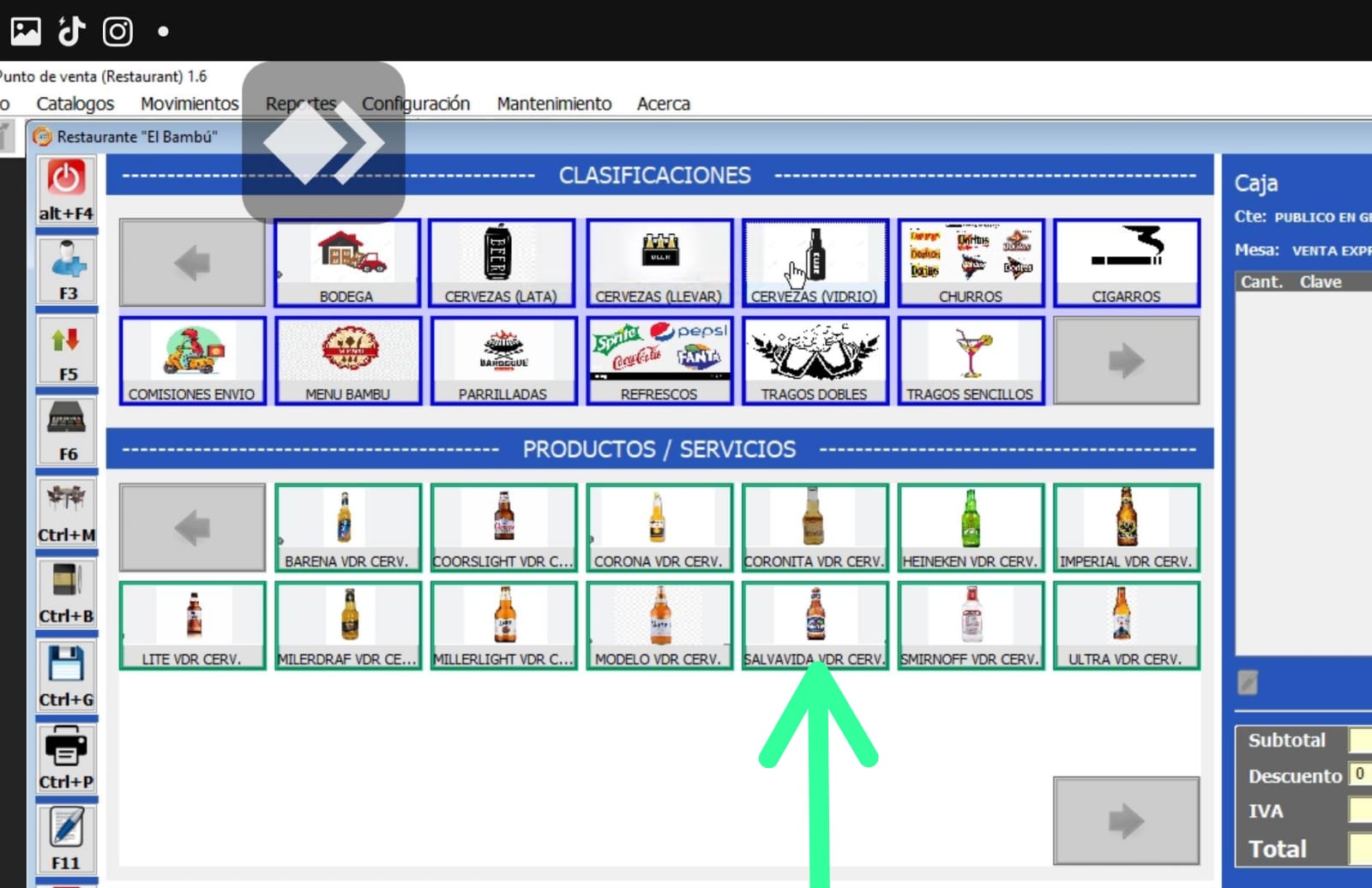Add COORSLIGHT VDR product to order

coord(502,528)
